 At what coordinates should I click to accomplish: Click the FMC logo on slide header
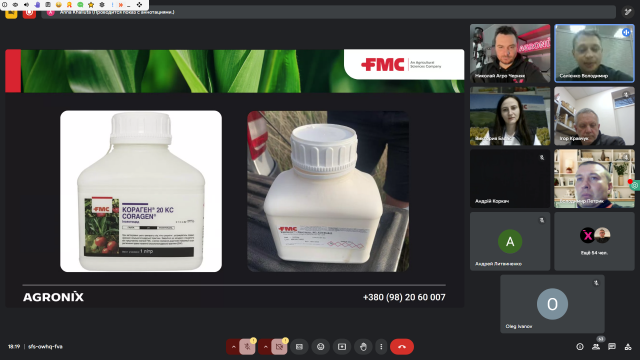[x=383, y=64]
